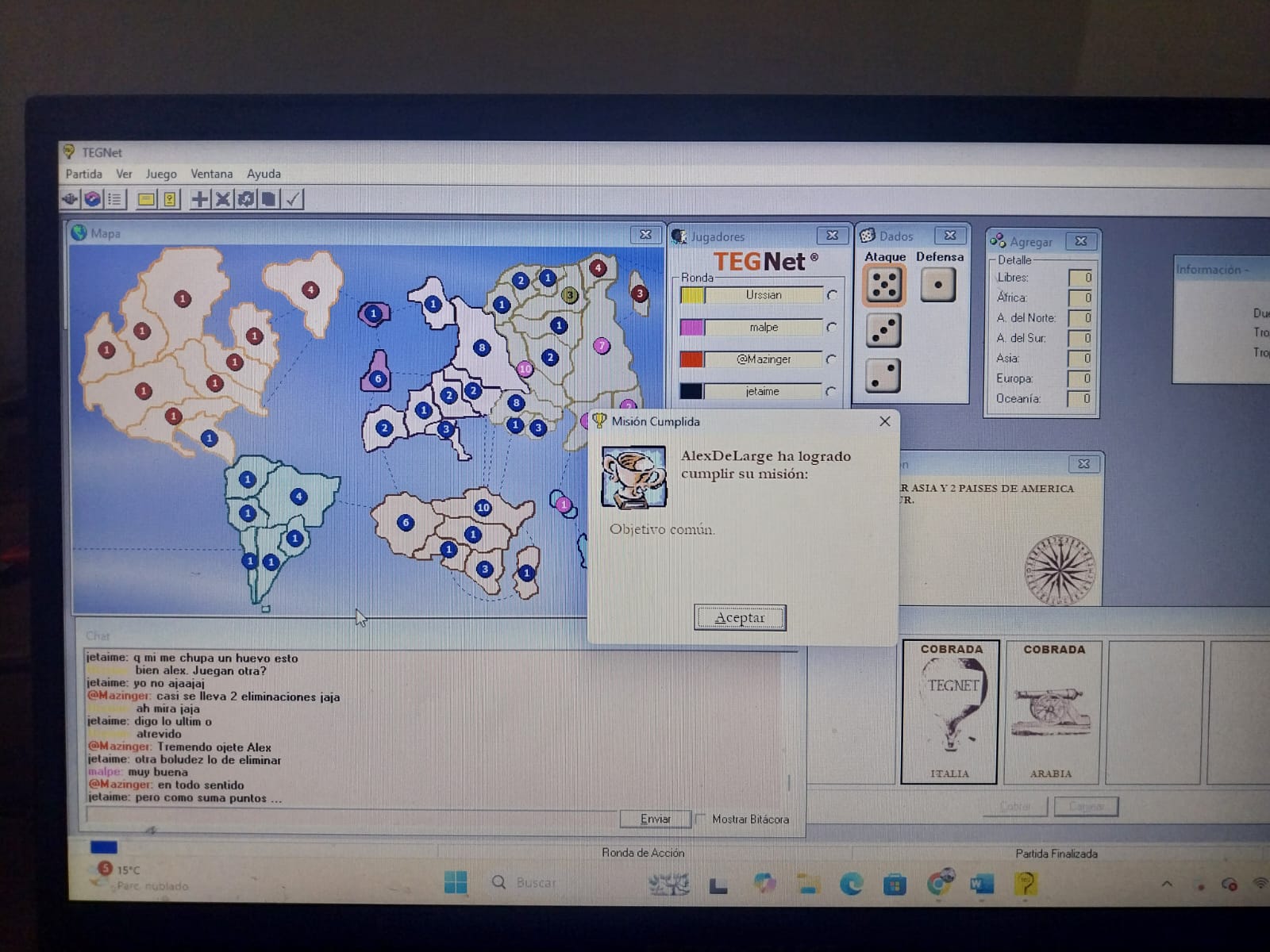This screenshot has height=952, width=1270.
Task: Click the single-pip defense die
Action: [x=937, y=286]
